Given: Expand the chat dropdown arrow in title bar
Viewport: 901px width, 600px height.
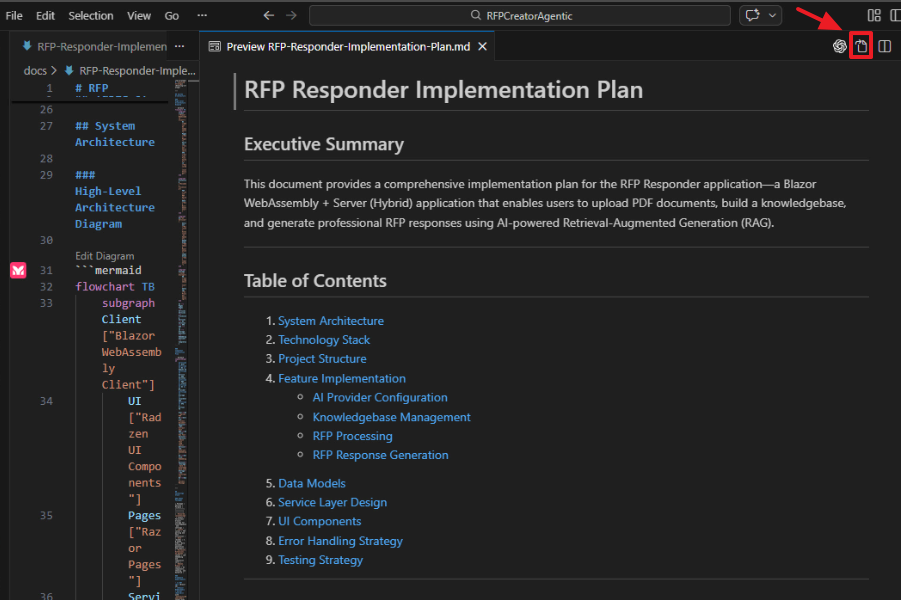Looking at the screenshot, I should (772, 16).
